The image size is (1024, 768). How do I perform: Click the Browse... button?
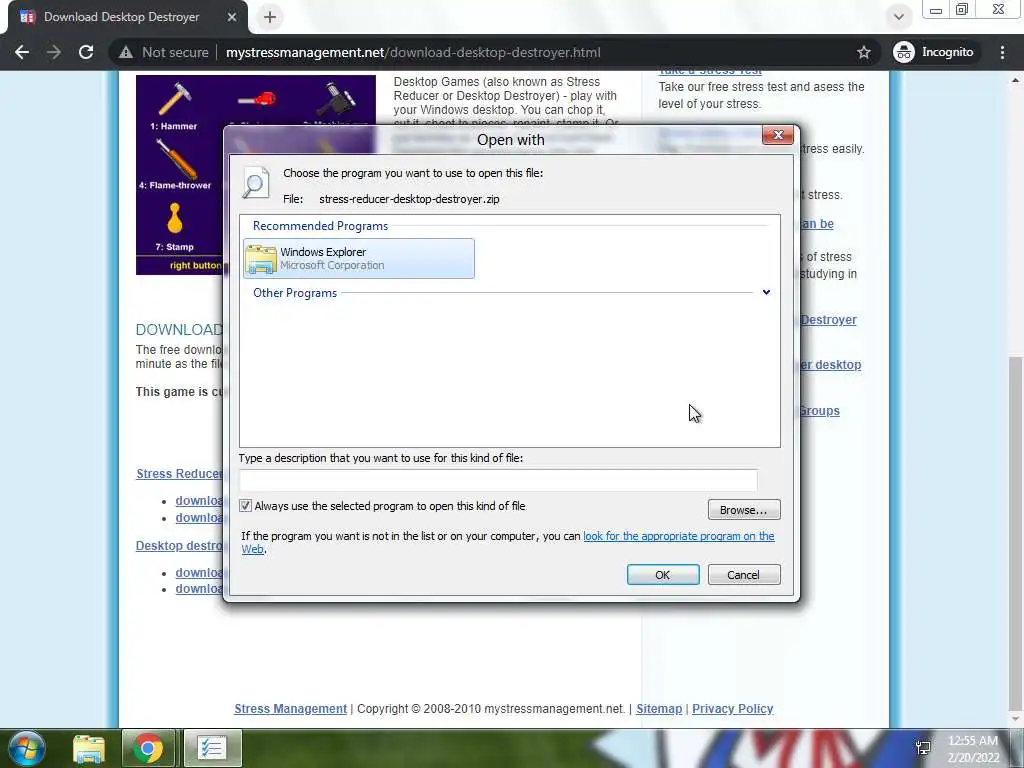[x=744, y=510]
